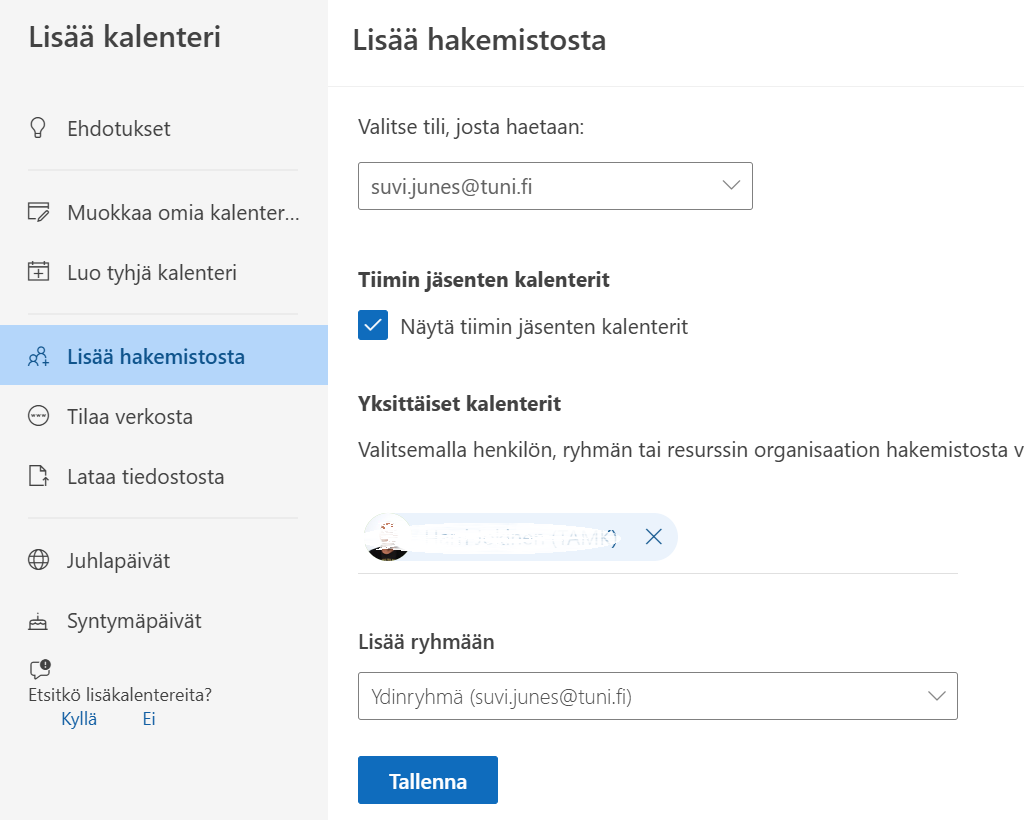This screenshot has width=1024, height=820.
Task: Open Syntymäpäivät calendar option
Action: 164,620
